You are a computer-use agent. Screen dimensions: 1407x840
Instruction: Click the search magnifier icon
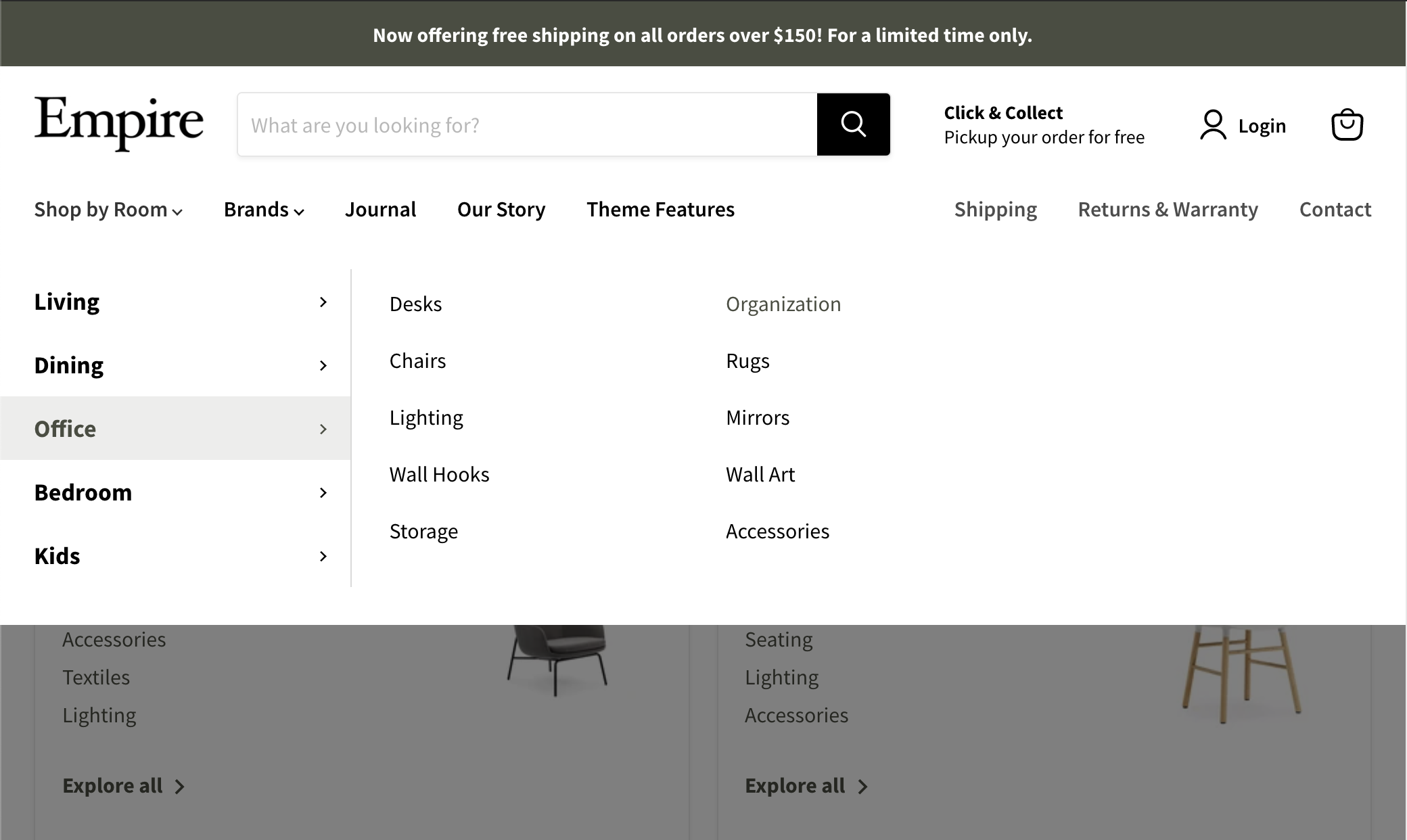(x=853, y=124)
